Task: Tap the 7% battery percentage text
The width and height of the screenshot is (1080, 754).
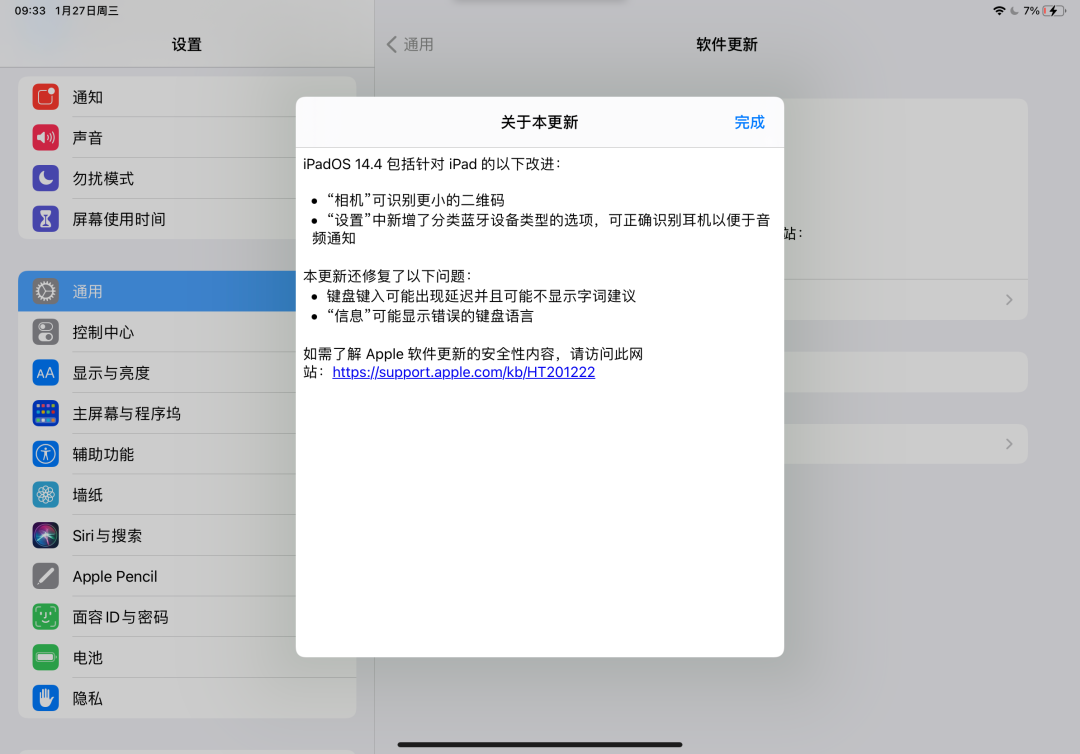Action: (x=1031, y=11)
